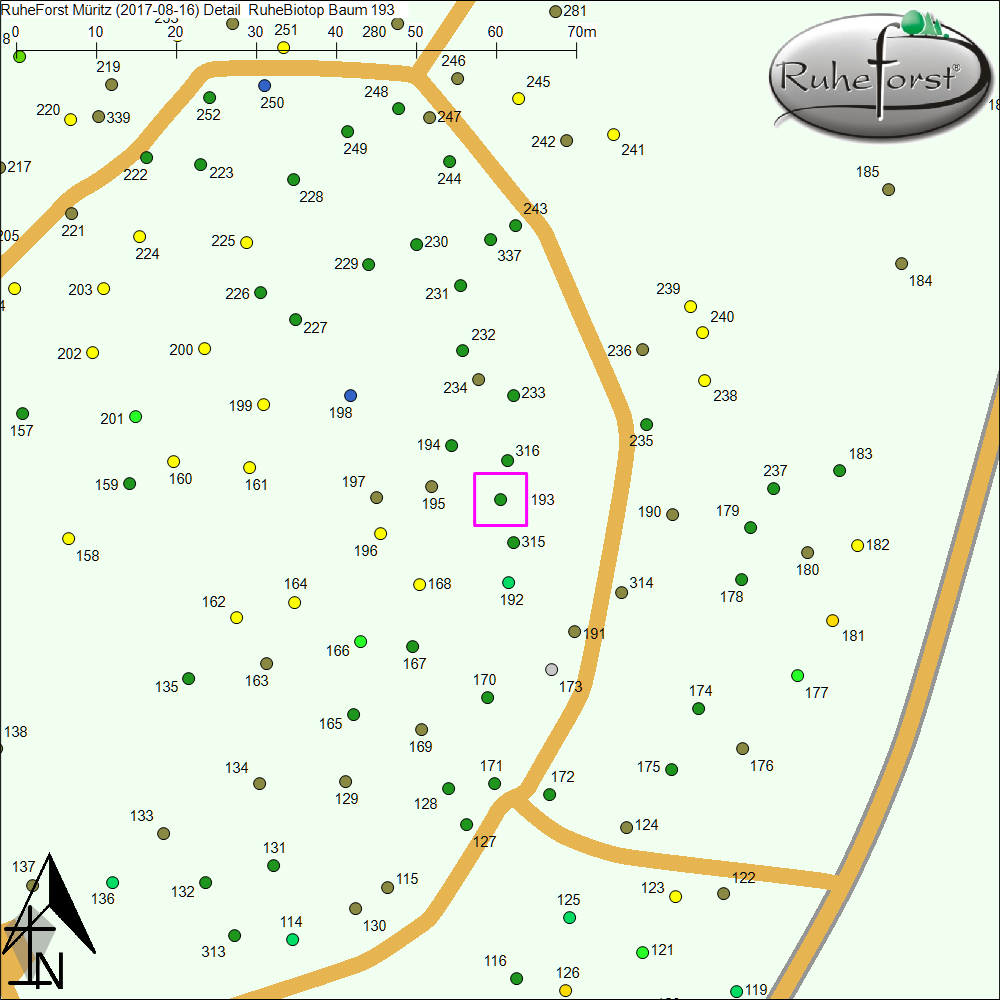
Task: Click dark green tree marker 316
Action: [x=507, y=461]
